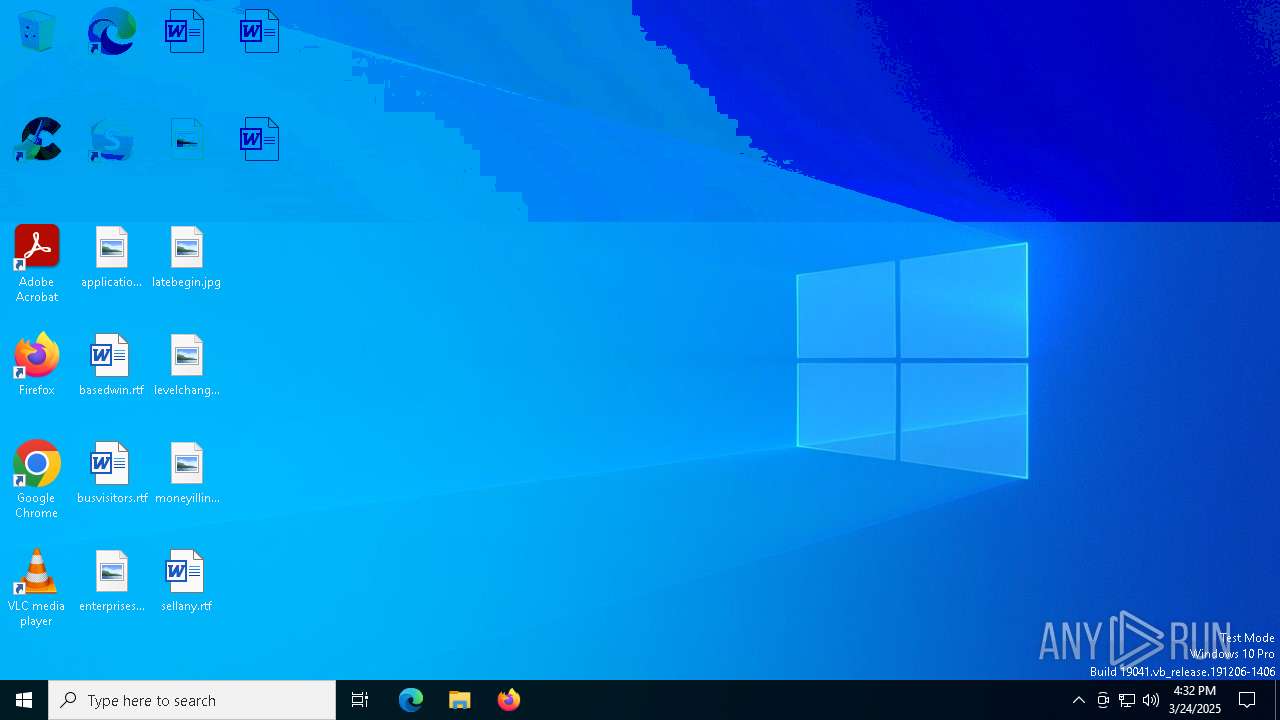Launch Firefox from the taskbar
The height and width of the screenshot is (720, 1280).
click(x=509, y=700)
